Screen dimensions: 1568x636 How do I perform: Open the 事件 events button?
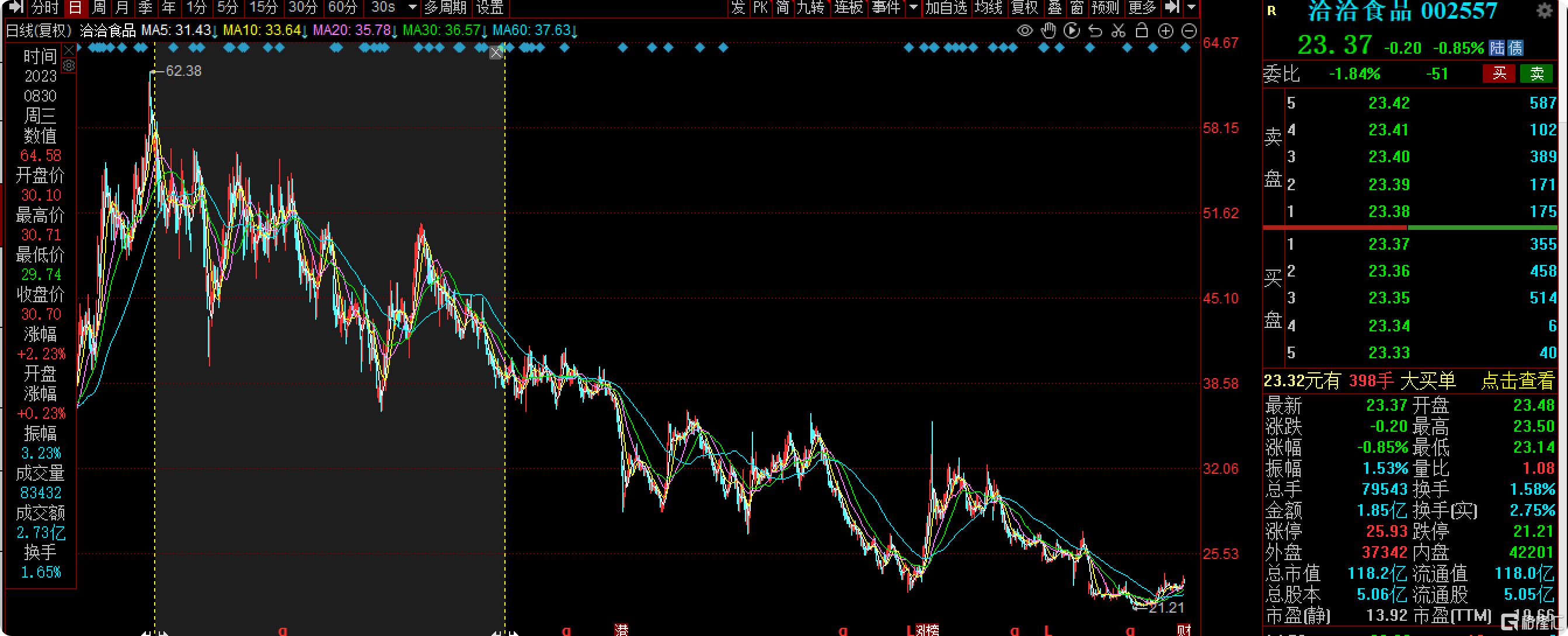coord(886,8)
